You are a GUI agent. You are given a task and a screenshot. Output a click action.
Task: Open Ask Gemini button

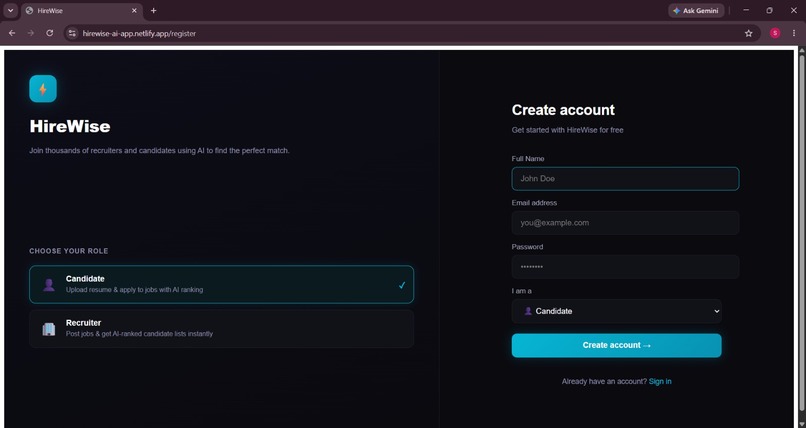(696, 10)
